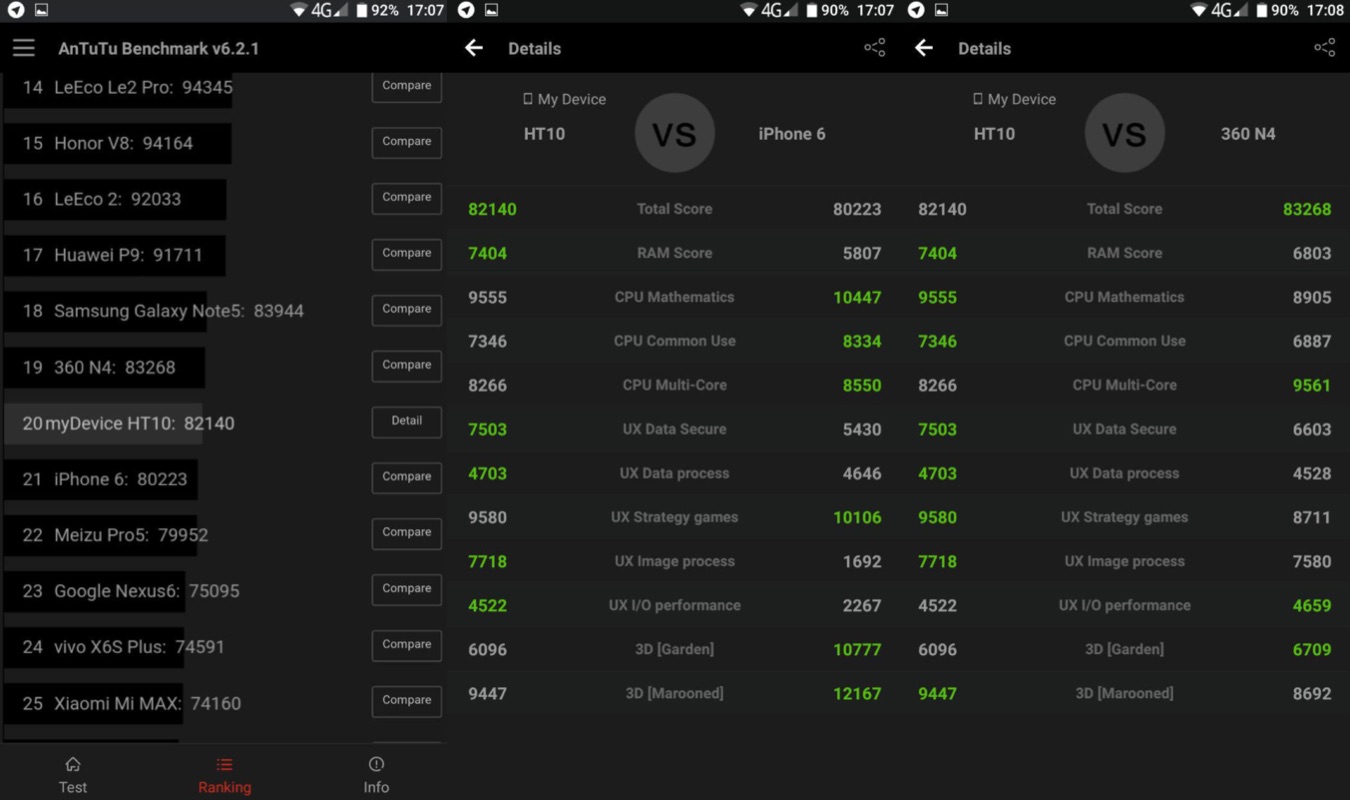Tap the Telegram notification icon above the AnTuTu title
This screenshot has width=1350, height=800.
click(x=16, y=10)
